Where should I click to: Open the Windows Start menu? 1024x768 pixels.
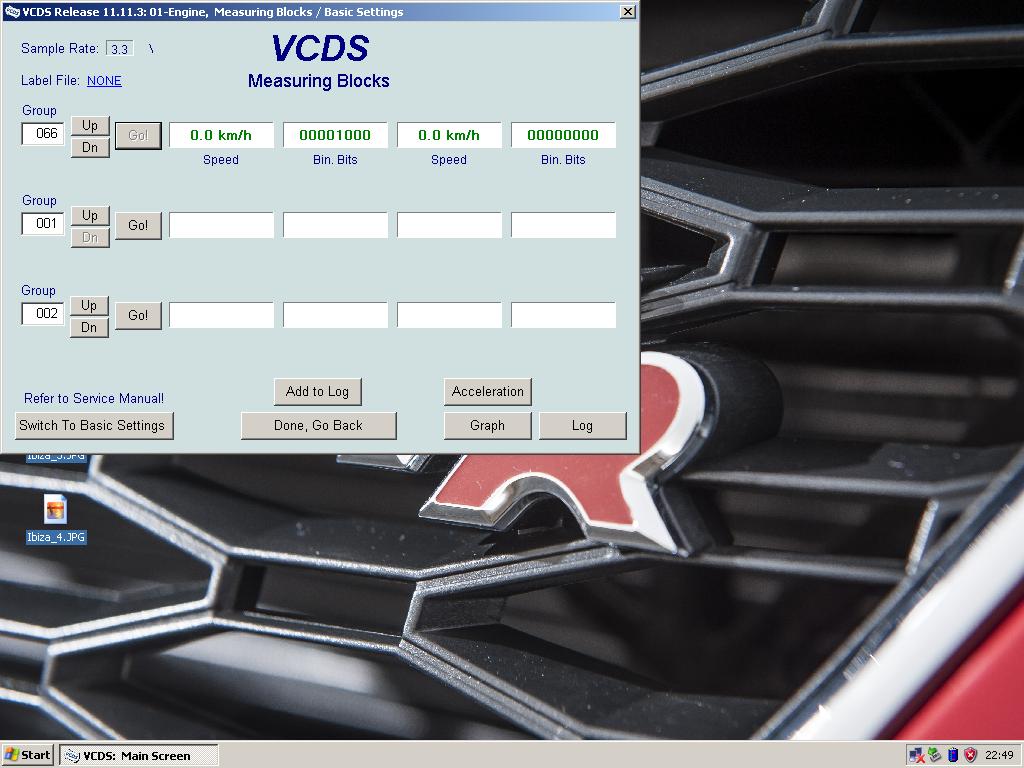point(28,755)
